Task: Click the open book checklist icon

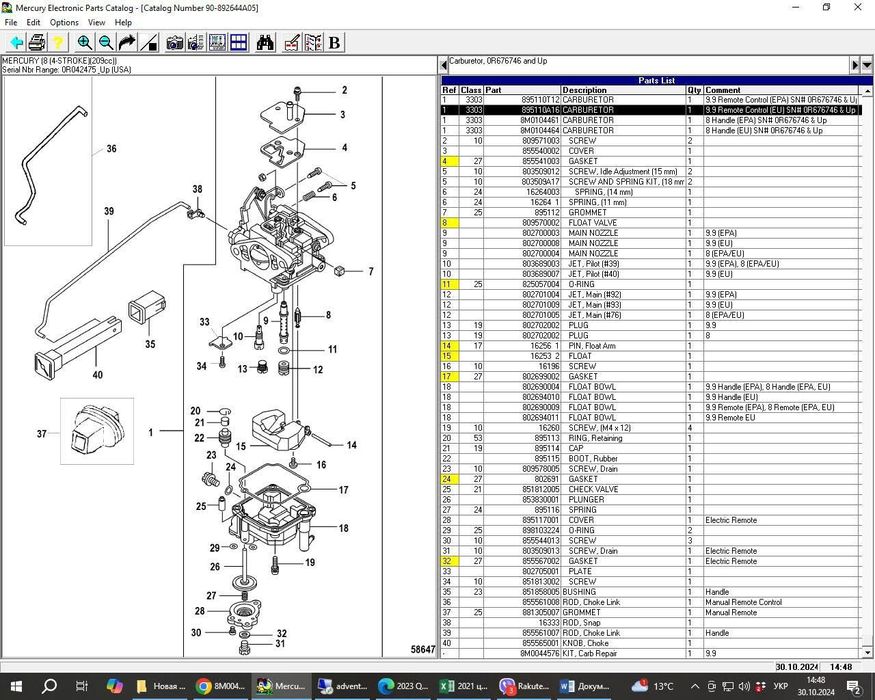Action: pos(313,42)
